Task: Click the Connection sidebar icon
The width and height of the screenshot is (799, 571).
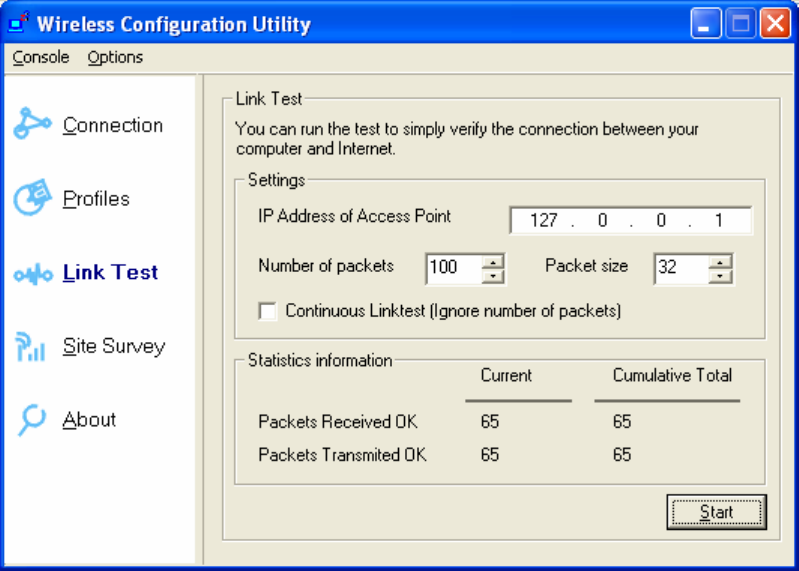Action: point(31,124)
